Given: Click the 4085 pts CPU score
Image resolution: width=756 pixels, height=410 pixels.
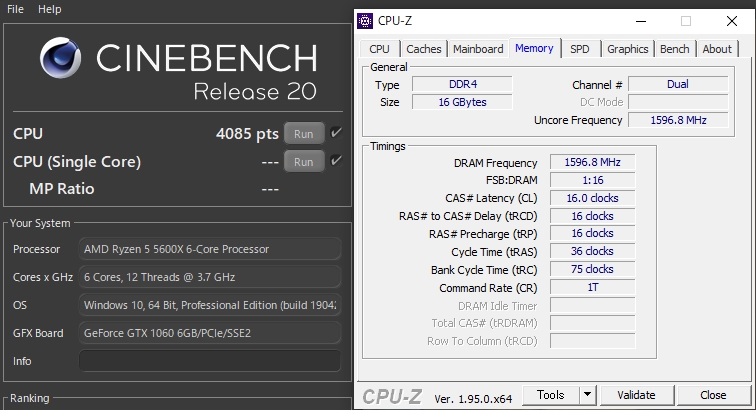Looking at the screenshot, I should (247, 134).
